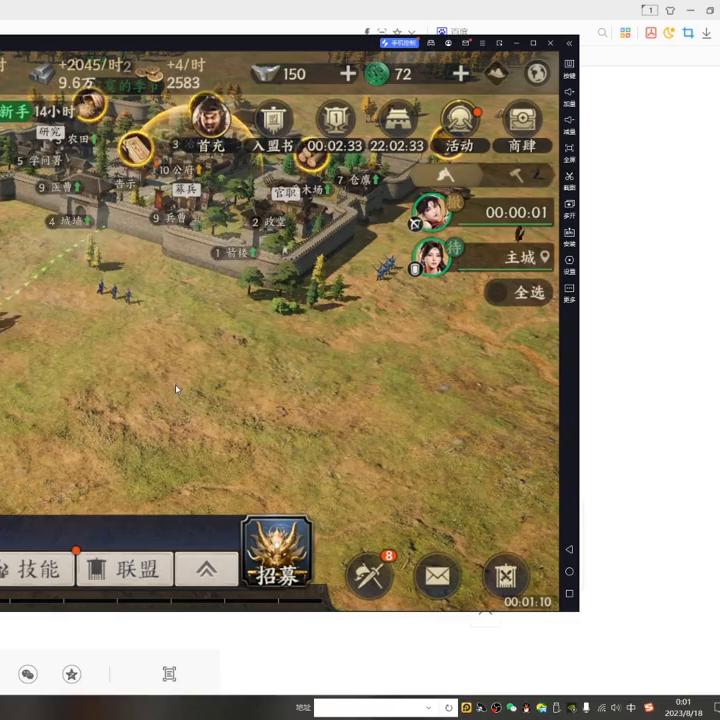Image resolution: width=720 pixels, height=720 pixels.
Task: Open the browser search magnifier icon
Action: click(x=602, y=33)
